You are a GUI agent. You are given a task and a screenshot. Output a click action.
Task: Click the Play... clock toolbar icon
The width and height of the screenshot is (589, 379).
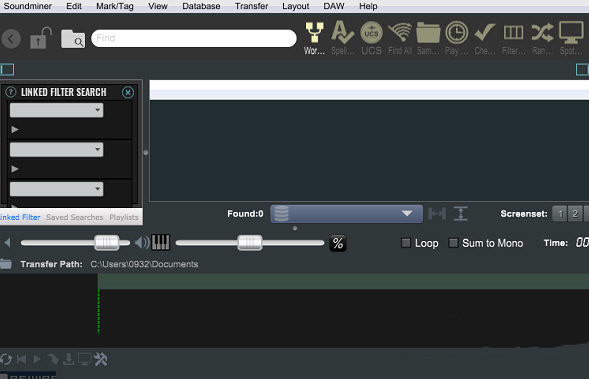[x=456, y=38]
